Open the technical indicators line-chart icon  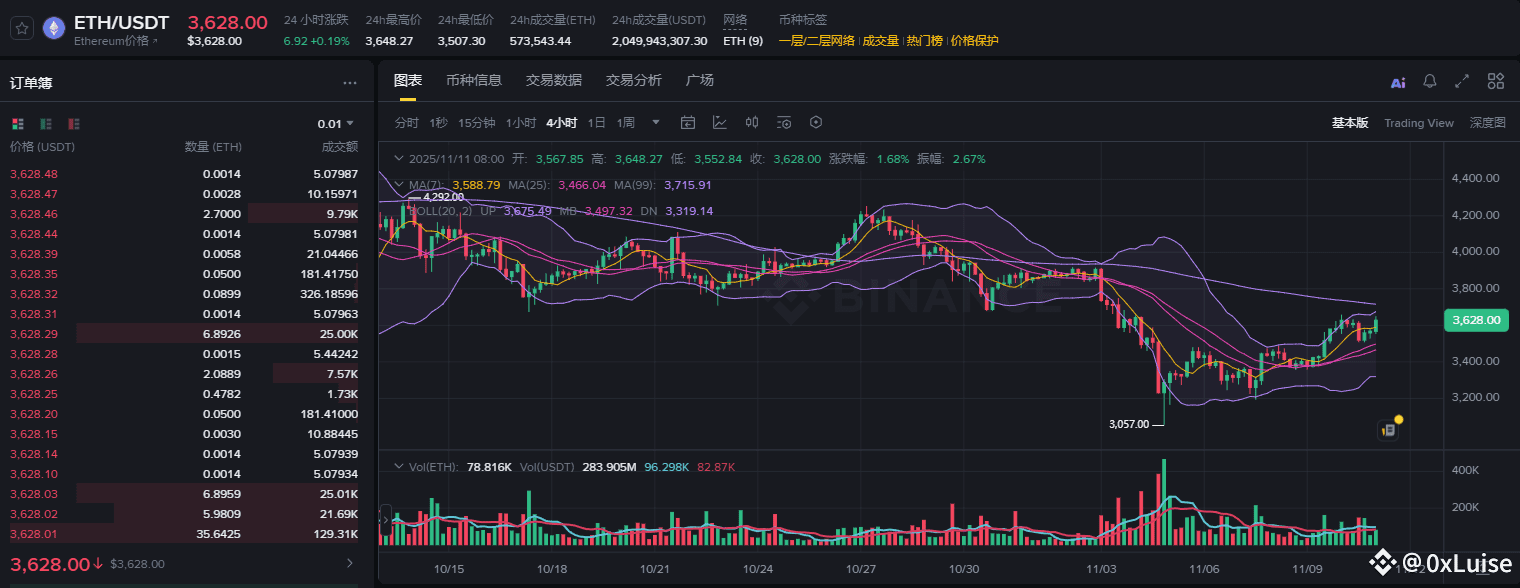click(720, 122)
